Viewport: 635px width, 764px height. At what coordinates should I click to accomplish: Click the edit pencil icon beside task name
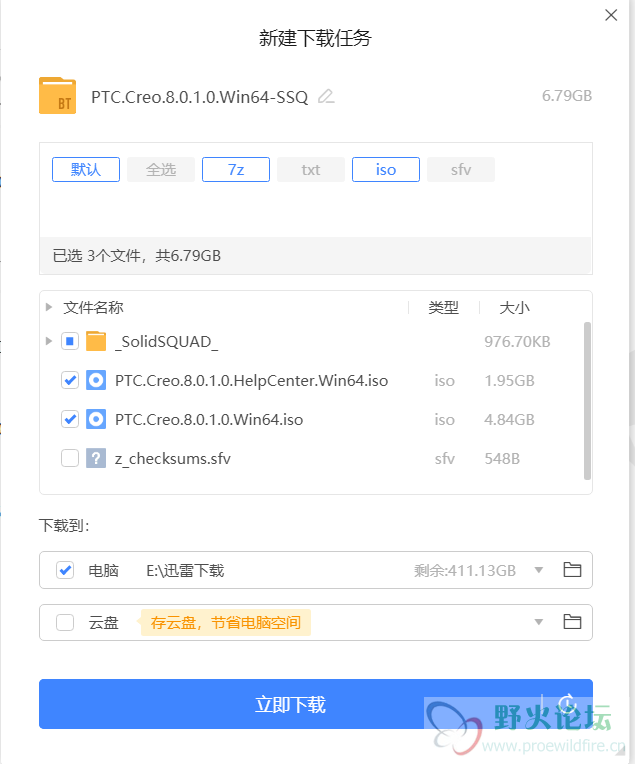(x=326, y=96)
